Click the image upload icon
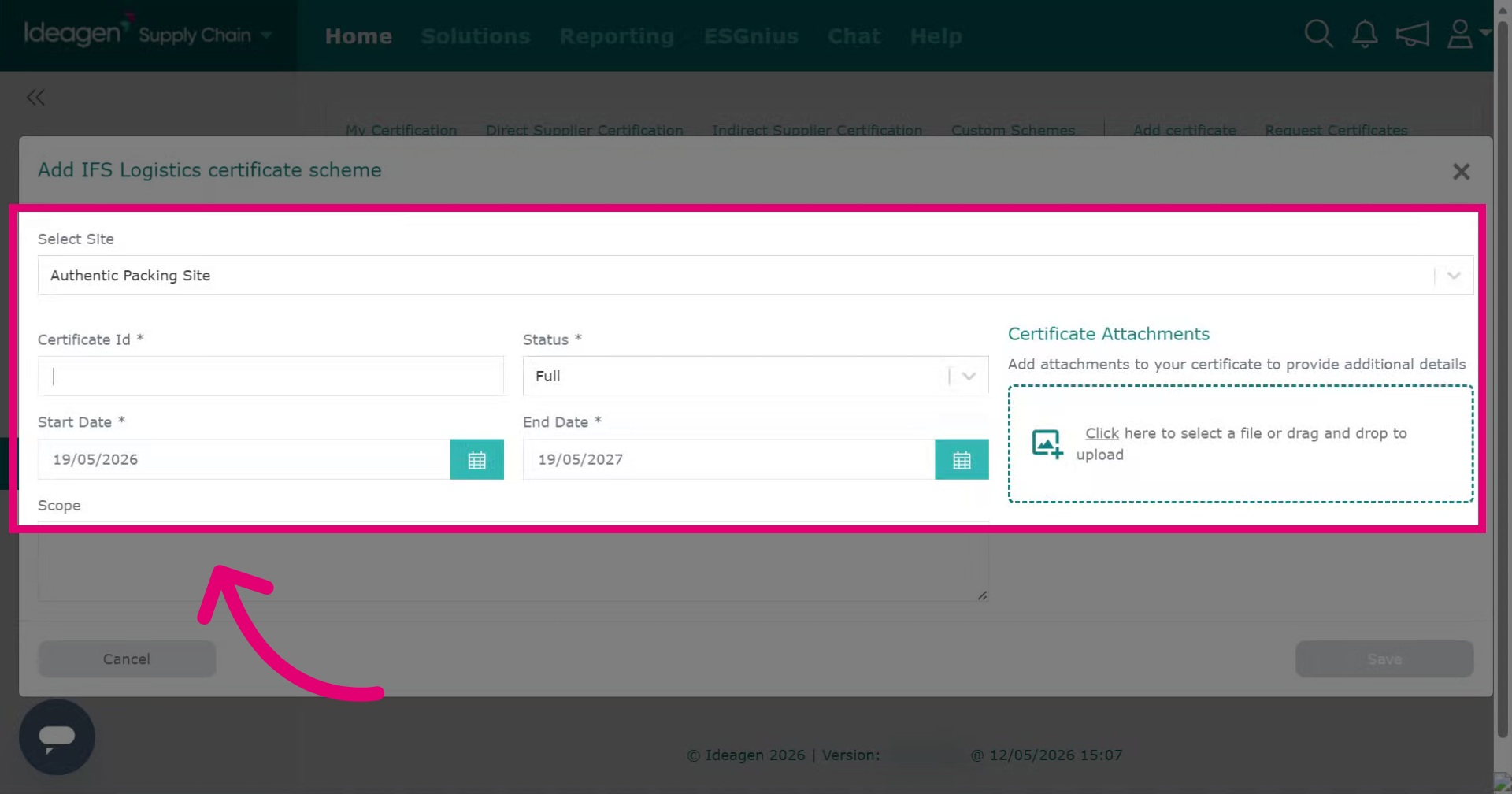 (1047, 443)
